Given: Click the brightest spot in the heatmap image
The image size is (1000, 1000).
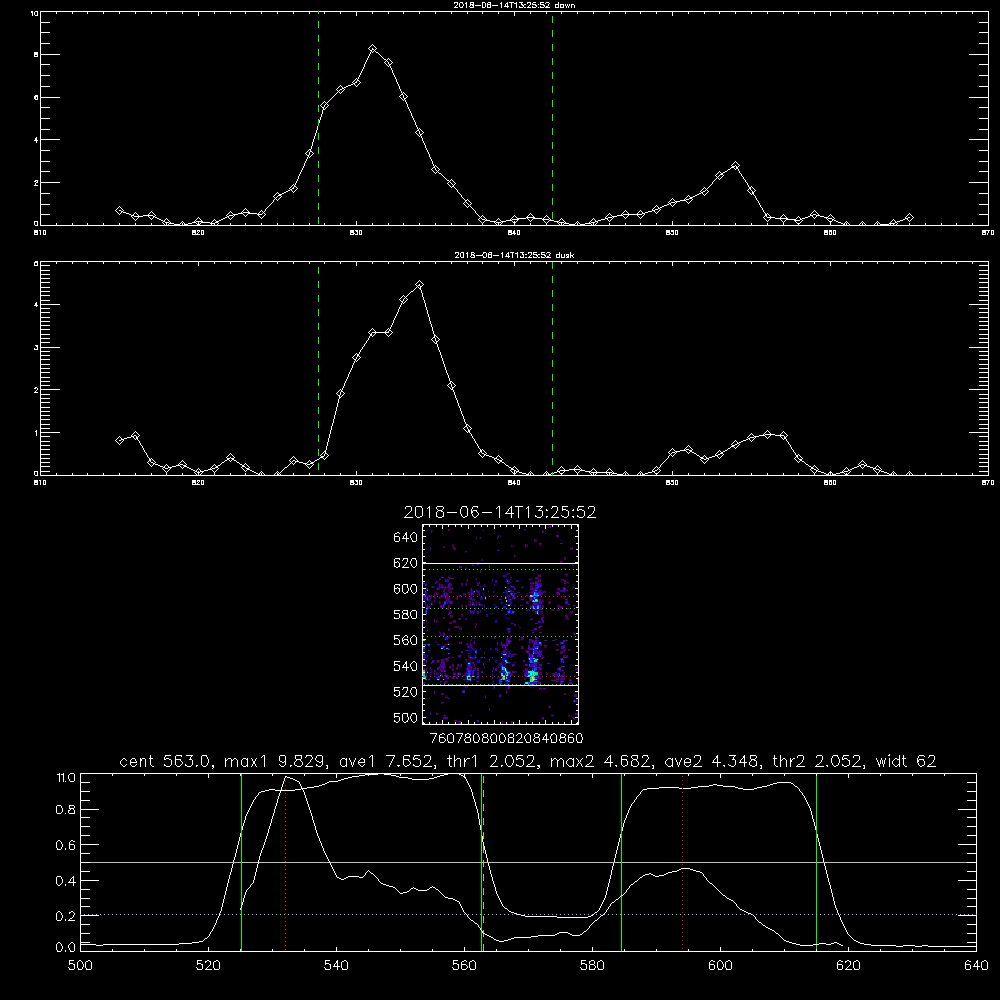Looking at the screenshot, I should coord(533,675).
